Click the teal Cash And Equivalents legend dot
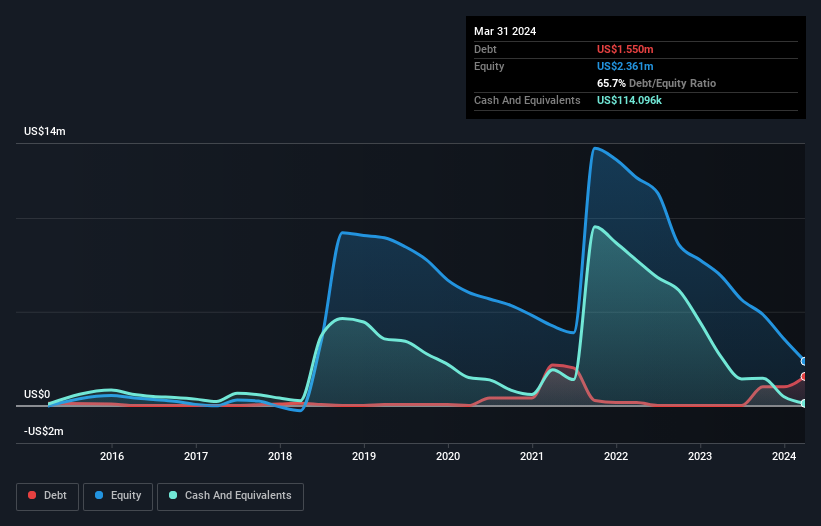This screenshot has width=821, height=526. click(173, 495)
